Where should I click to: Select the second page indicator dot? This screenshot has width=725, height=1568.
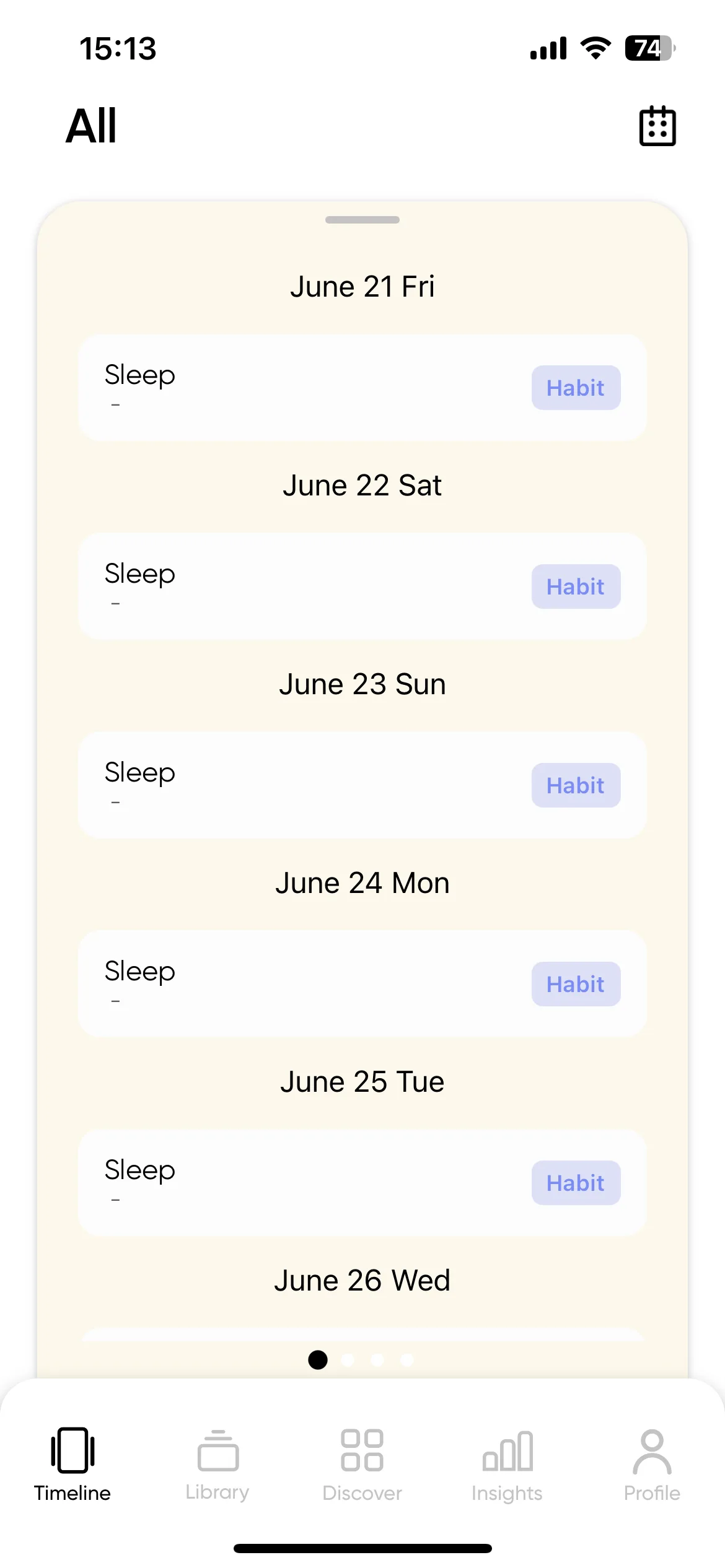coord(348,1360)
